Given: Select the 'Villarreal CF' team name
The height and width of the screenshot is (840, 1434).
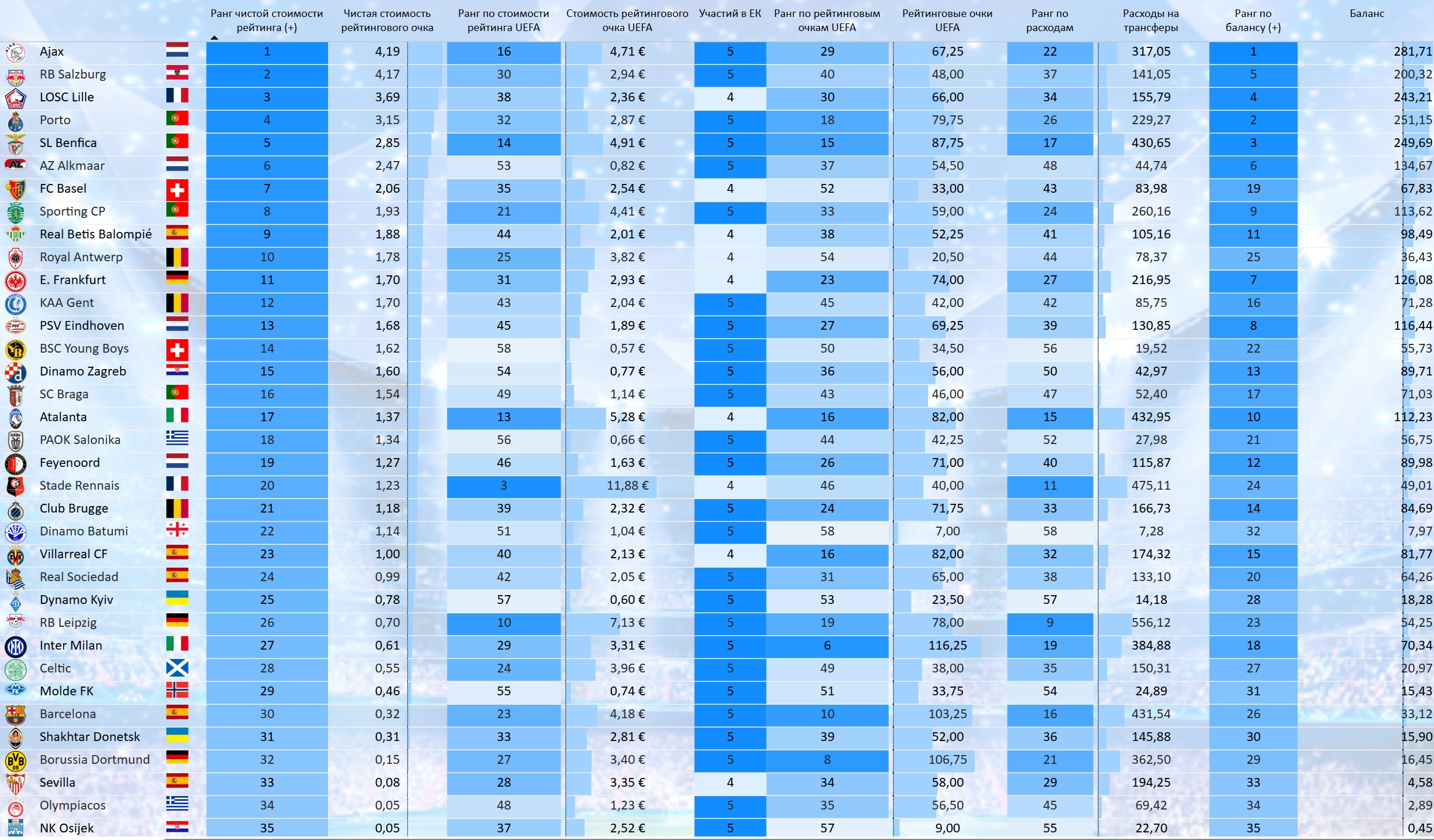Looking at the screenshot, I should 73,554.
